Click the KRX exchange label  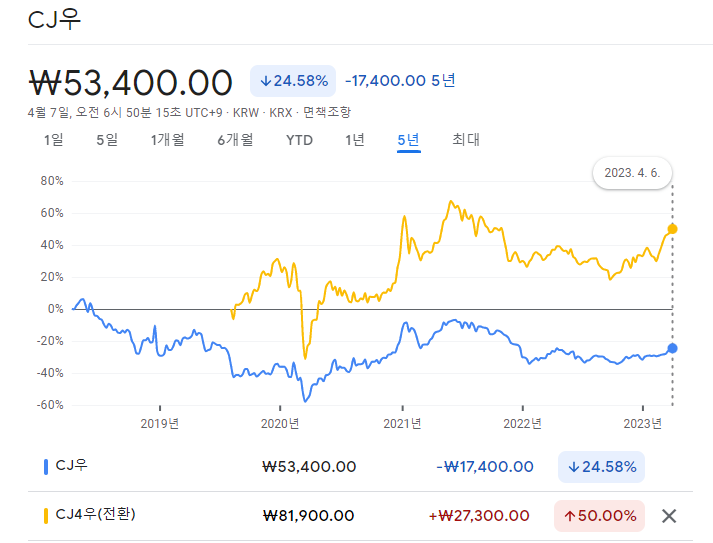tap(281, 113)
